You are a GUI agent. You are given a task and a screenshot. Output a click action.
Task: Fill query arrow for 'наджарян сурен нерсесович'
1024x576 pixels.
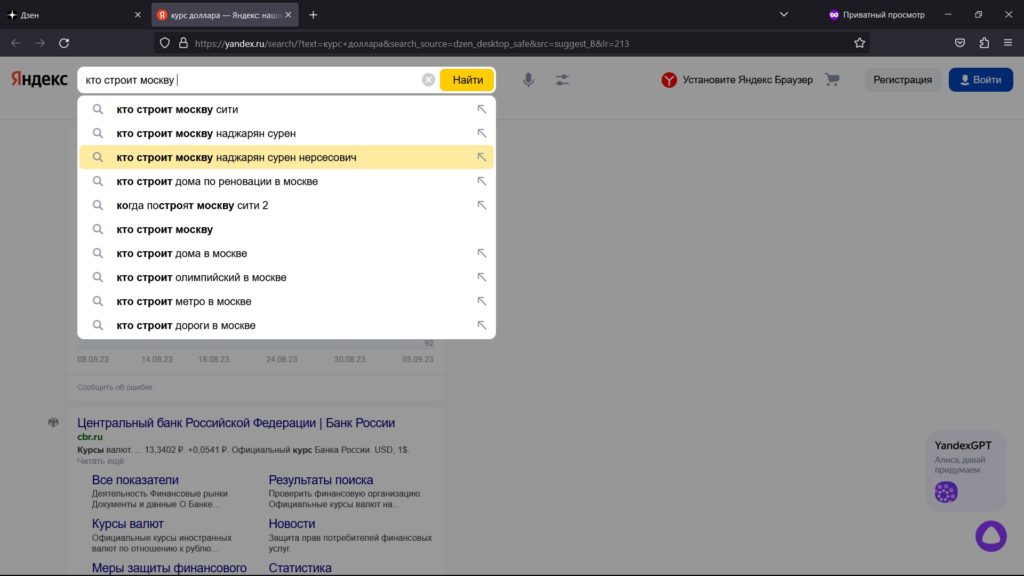481,157
